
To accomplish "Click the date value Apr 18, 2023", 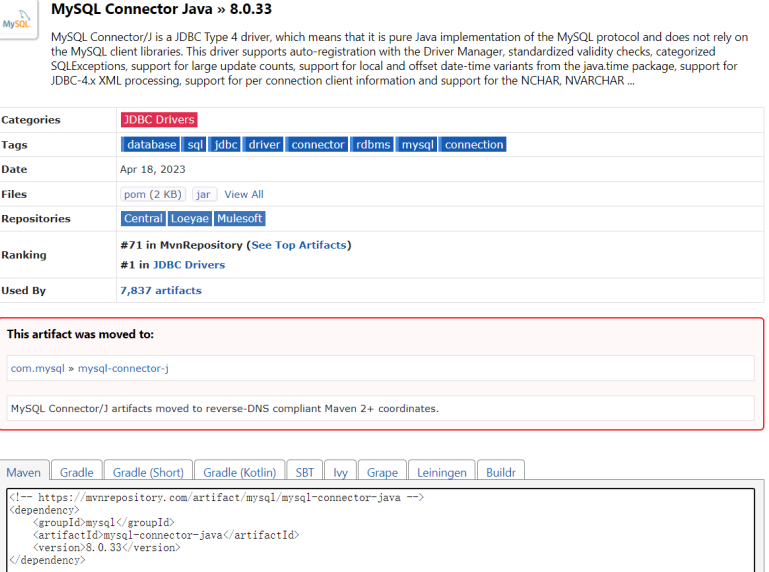I will click(153, 169).
